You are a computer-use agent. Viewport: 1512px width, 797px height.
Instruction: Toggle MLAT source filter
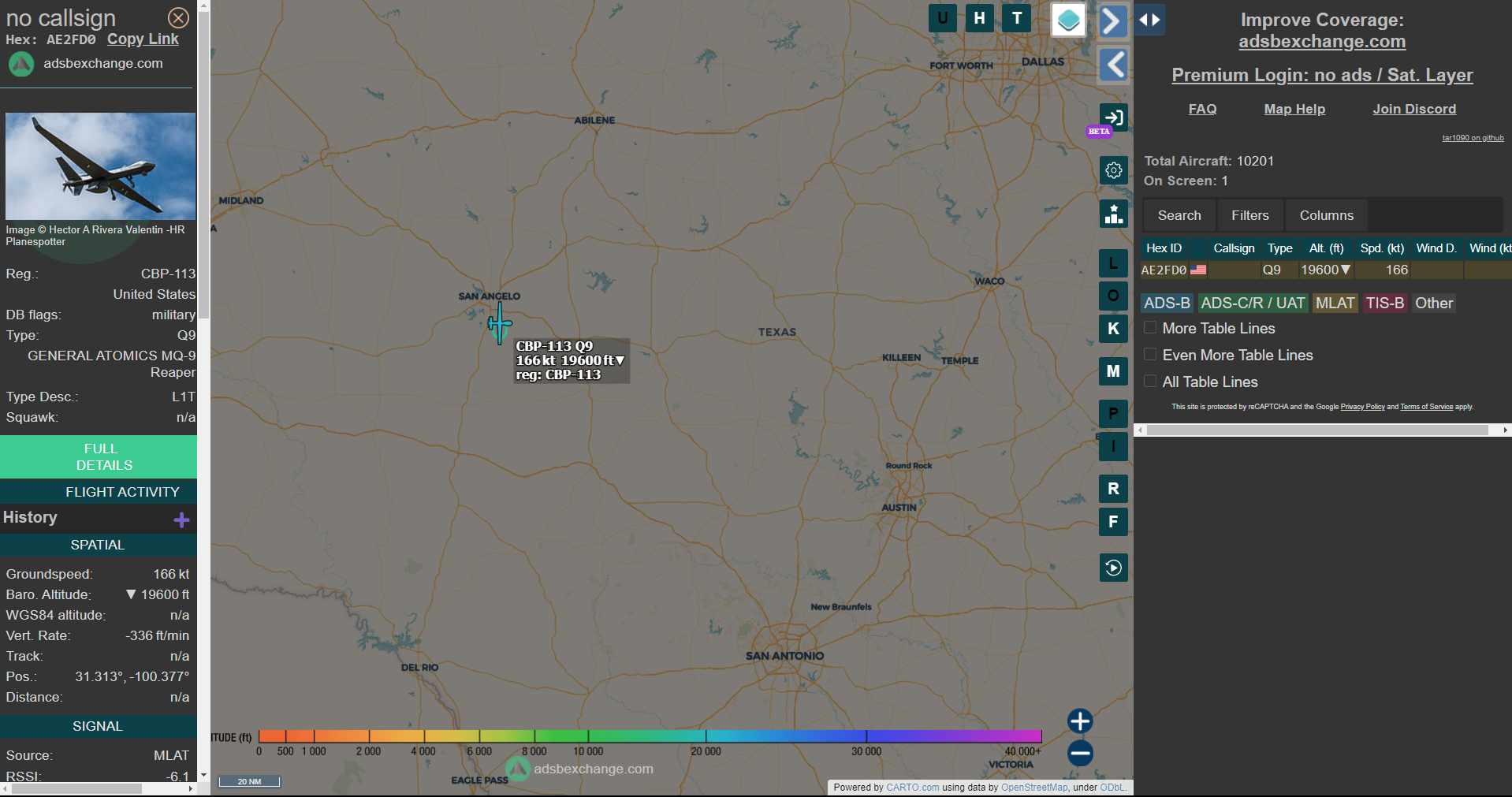pos(1335,303)
